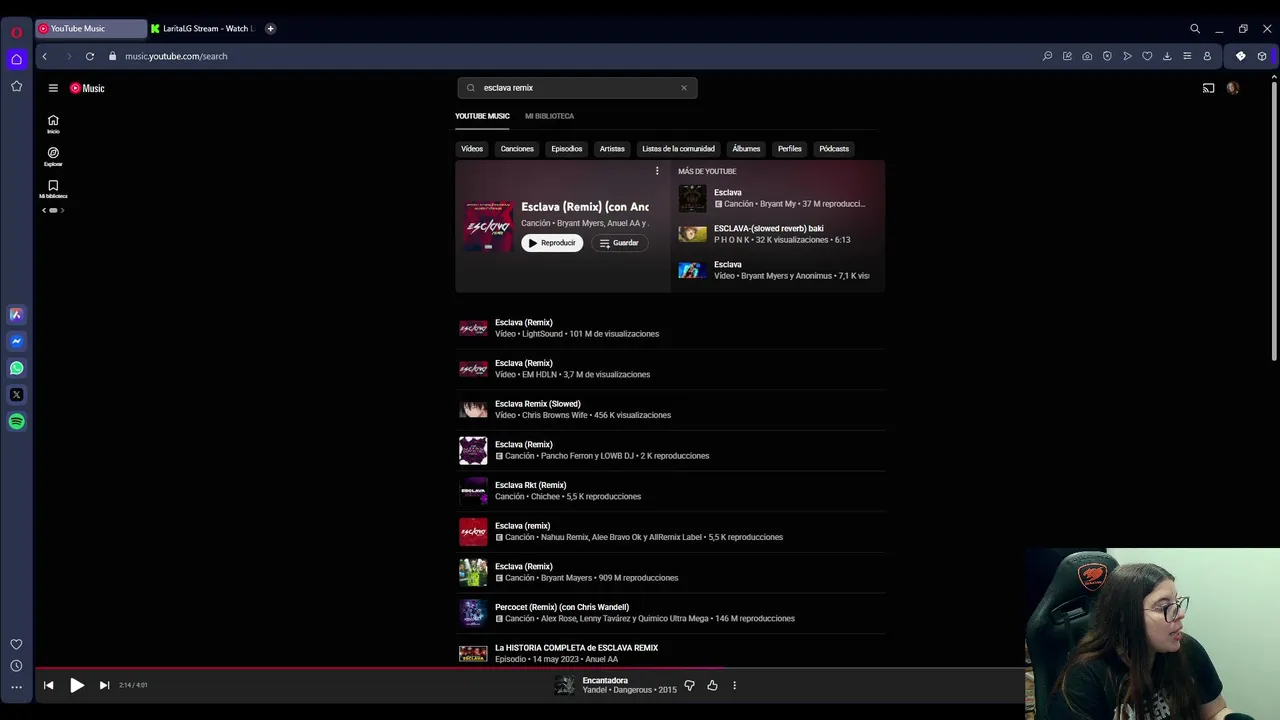Switch to the LaritaLG Stream browser tab

coord(203,29)
